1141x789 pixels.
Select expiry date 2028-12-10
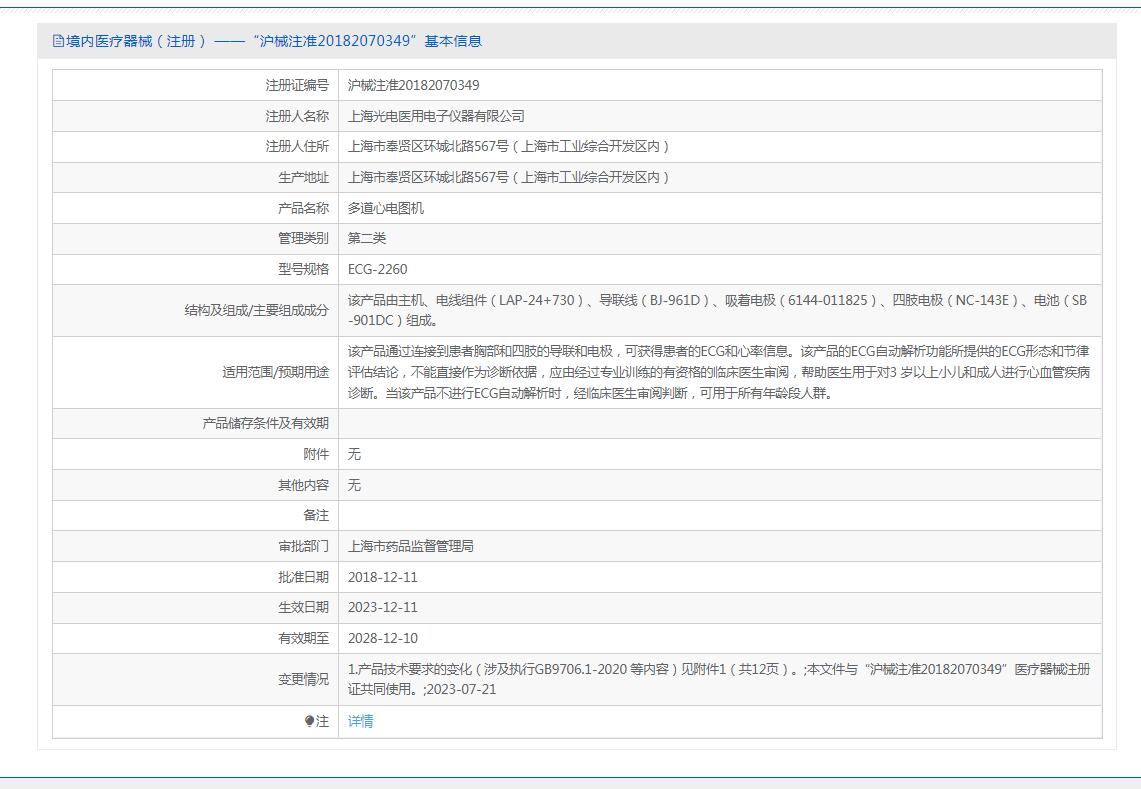pyautogui.click(x=382, y=638)
